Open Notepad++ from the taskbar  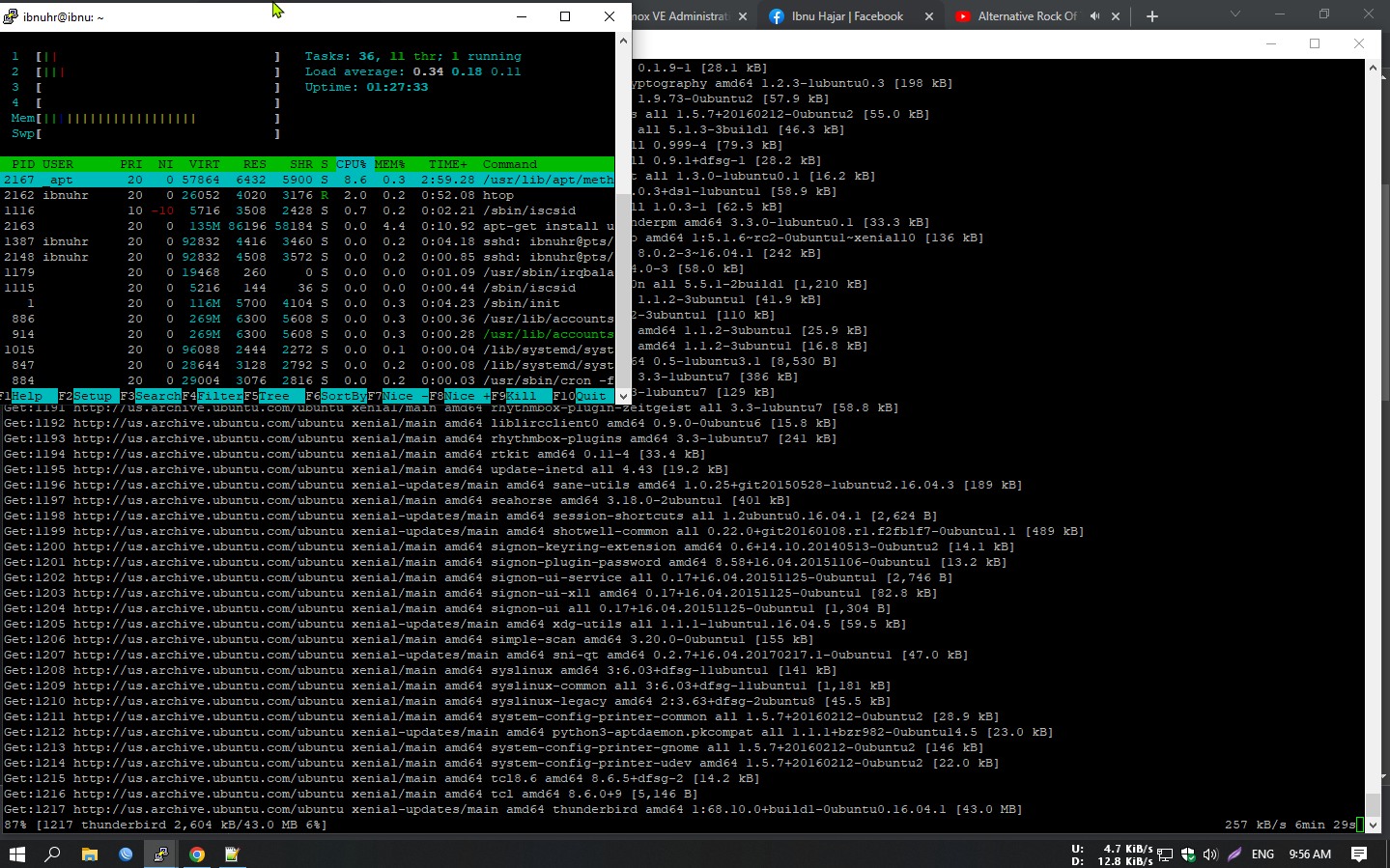point(231,854)
